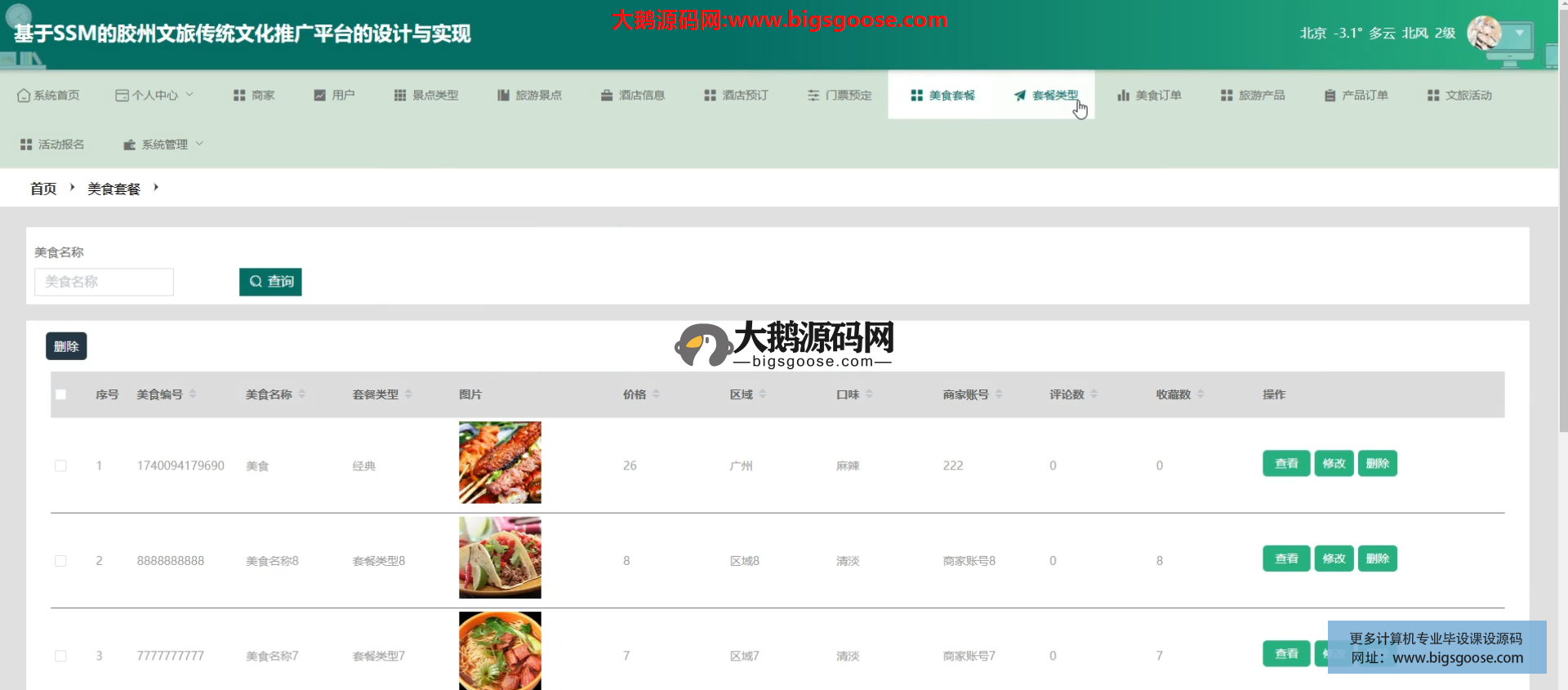Expand the 个人中心 dropdown menu
This screenshot has height=690, width=1568.
click(x=155, y=96)
